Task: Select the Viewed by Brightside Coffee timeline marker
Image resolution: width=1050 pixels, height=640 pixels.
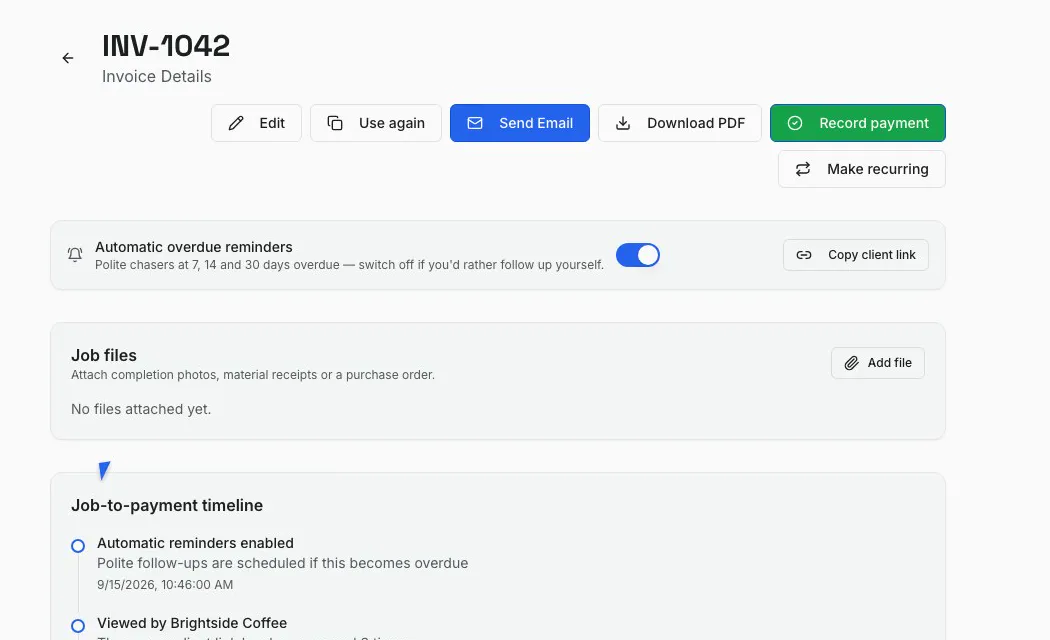Action: (x=78, y=626)
